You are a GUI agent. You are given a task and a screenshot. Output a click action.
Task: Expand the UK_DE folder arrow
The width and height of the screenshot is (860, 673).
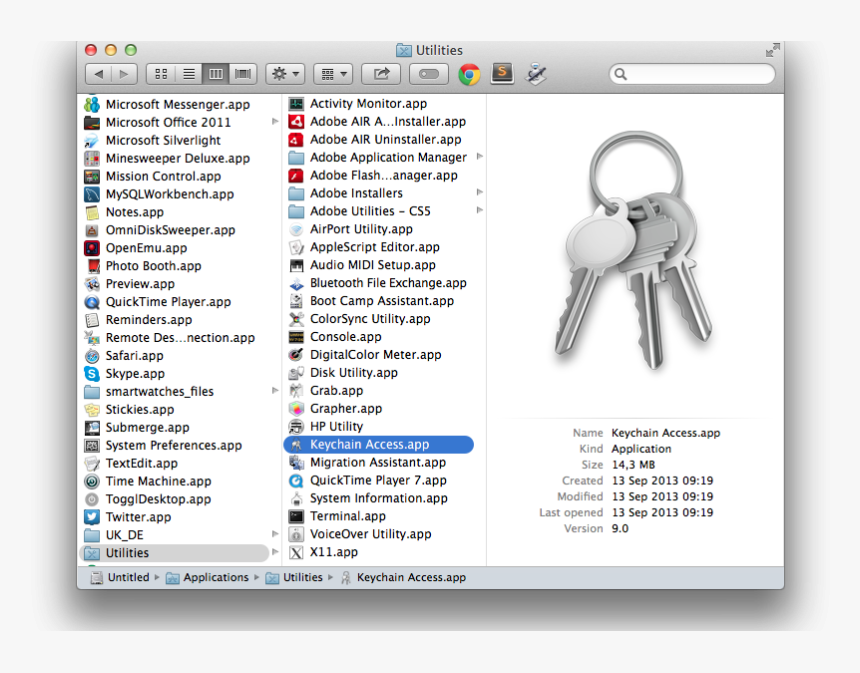pos(275,534)
